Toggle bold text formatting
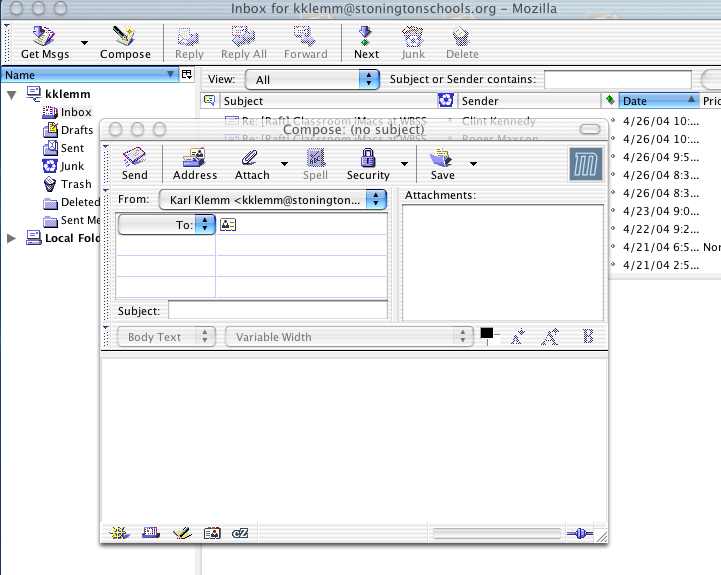This screenshot has height=575, width=721. (588, 337)
